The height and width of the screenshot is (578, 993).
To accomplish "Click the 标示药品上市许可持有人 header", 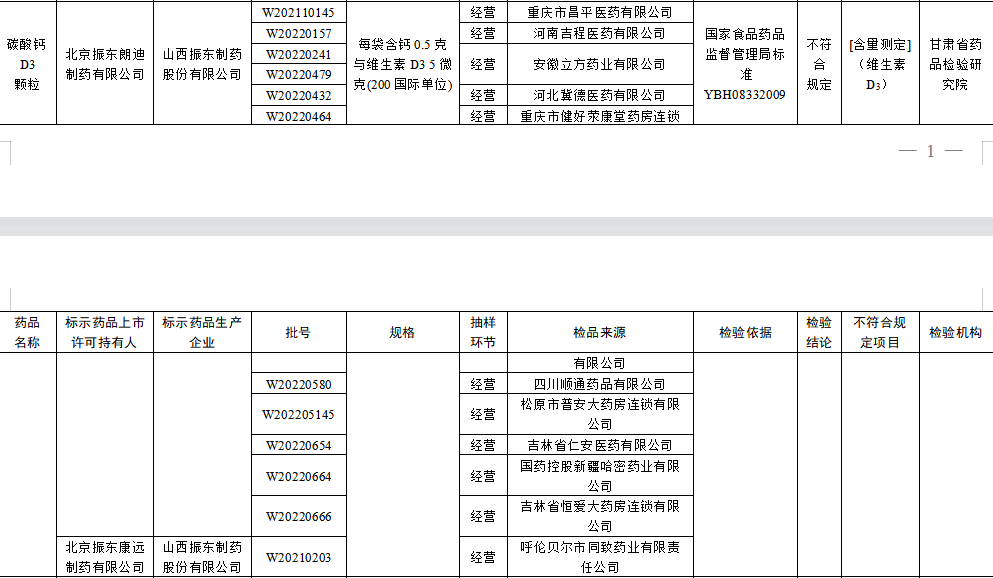I will point(105,332).
